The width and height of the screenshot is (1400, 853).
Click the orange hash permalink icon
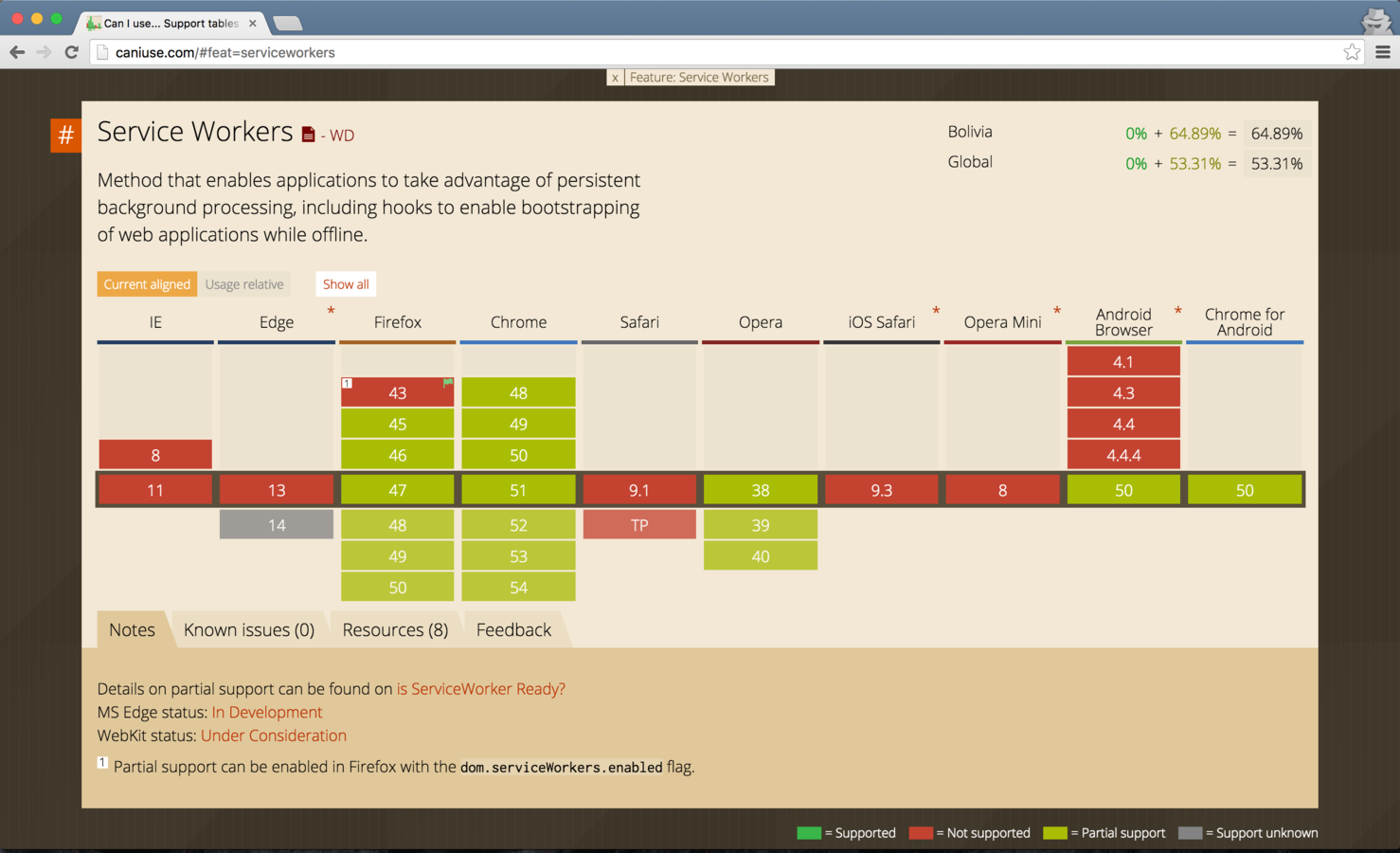(65, 135)
